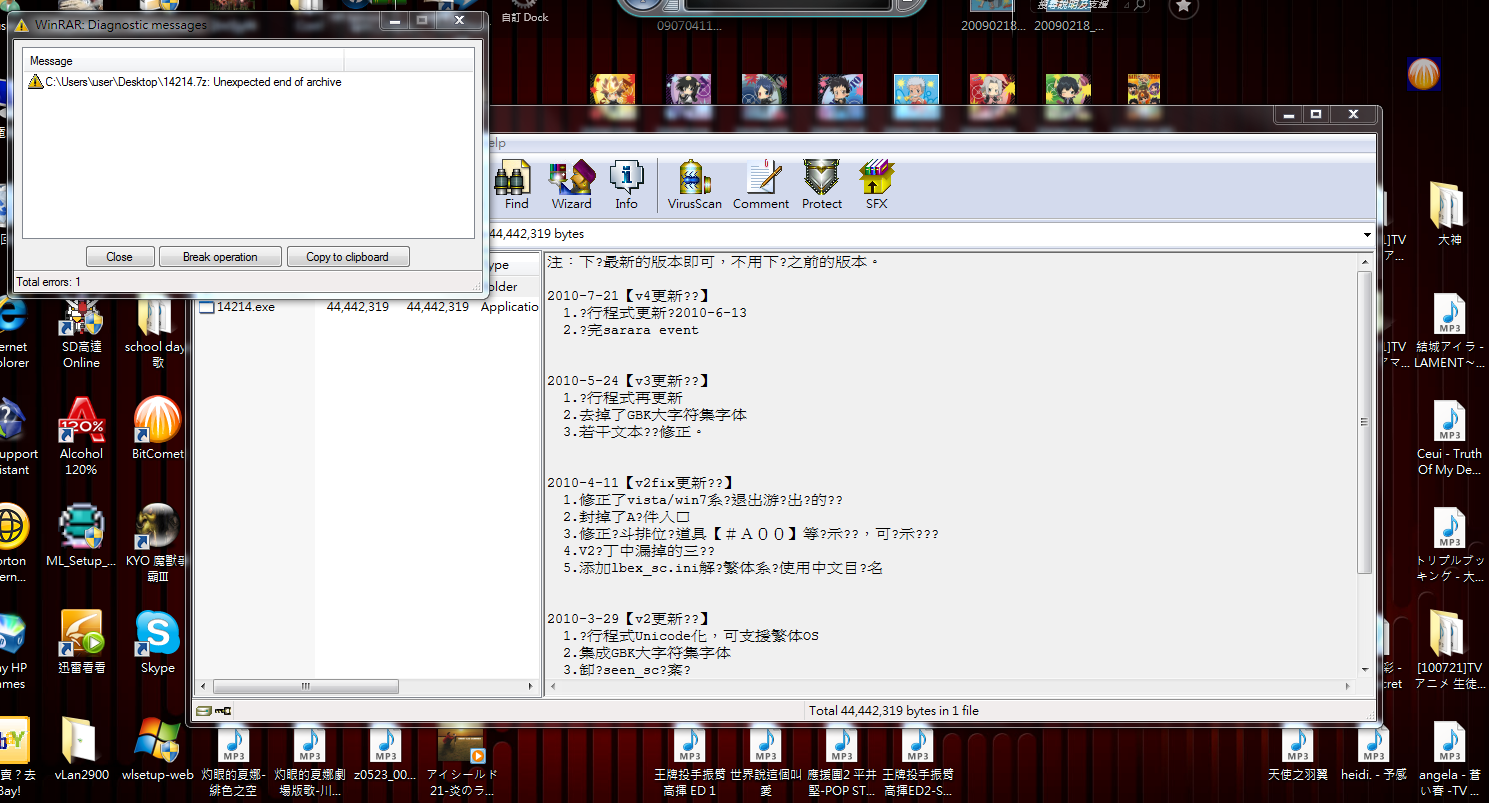Open the archive path dropdown arrow
This screenshot has width=1489, height=803.
[x=1367, y=234]
